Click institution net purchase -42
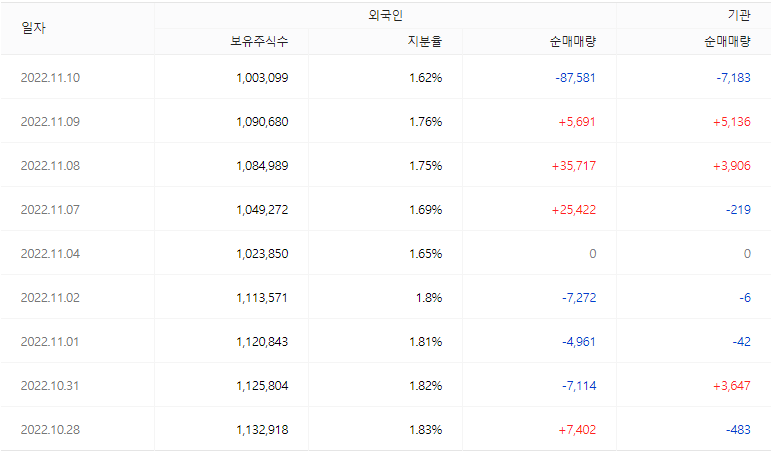This screenshot has height=455, width=772. click(x=741, y=342)
